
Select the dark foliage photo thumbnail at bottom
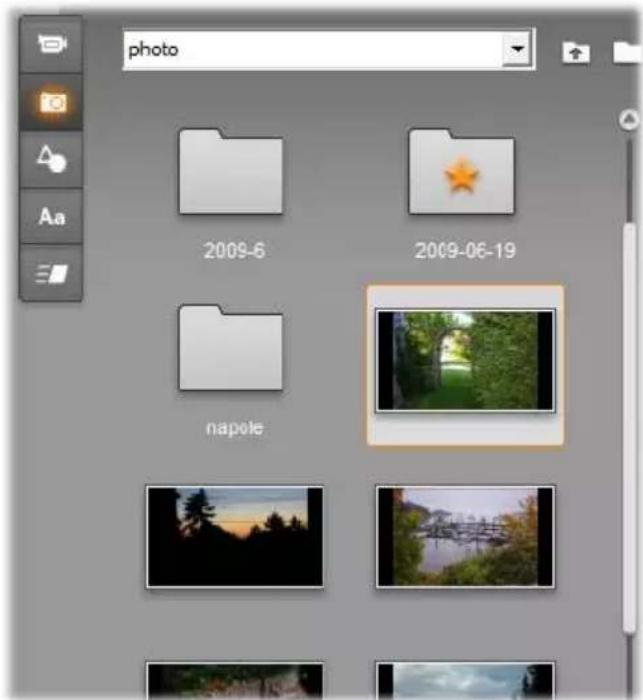pyautogui.click(x=234, y=681)
